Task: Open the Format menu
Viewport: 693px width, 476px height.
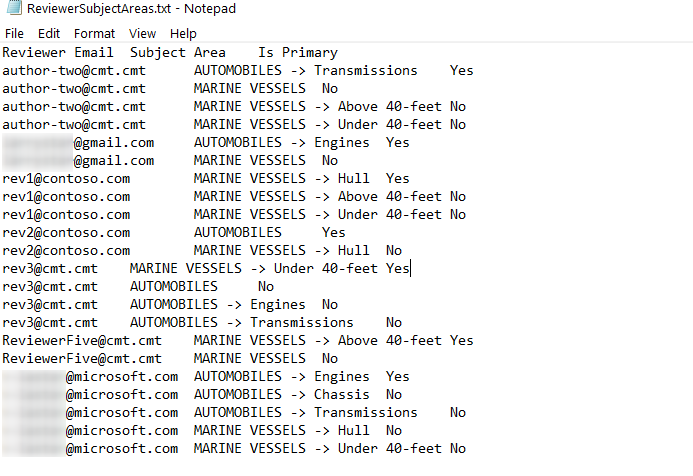Action: [x=94, y=34]
